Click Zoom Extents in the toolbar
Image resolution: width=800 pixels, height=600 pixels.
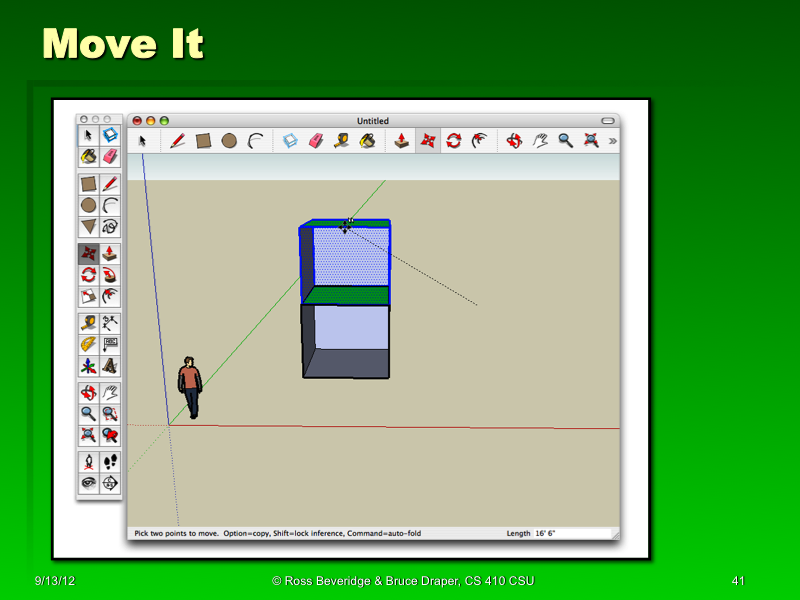coord(589,141)
